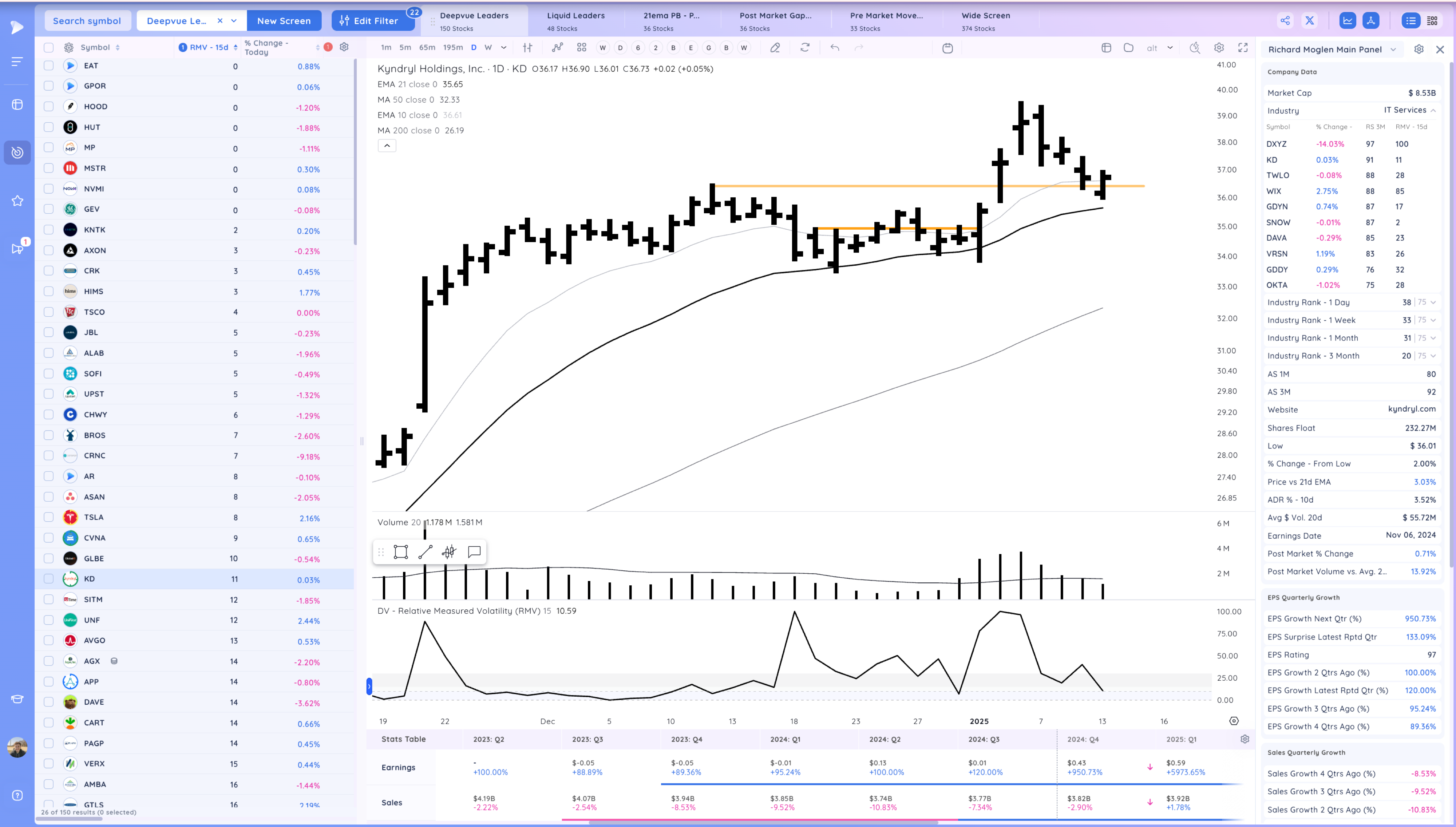Image resolution: width=1456 pixels, height=827 pixels.
Task: Open watchlist table settings gear
Action: (x=344, y=47)
